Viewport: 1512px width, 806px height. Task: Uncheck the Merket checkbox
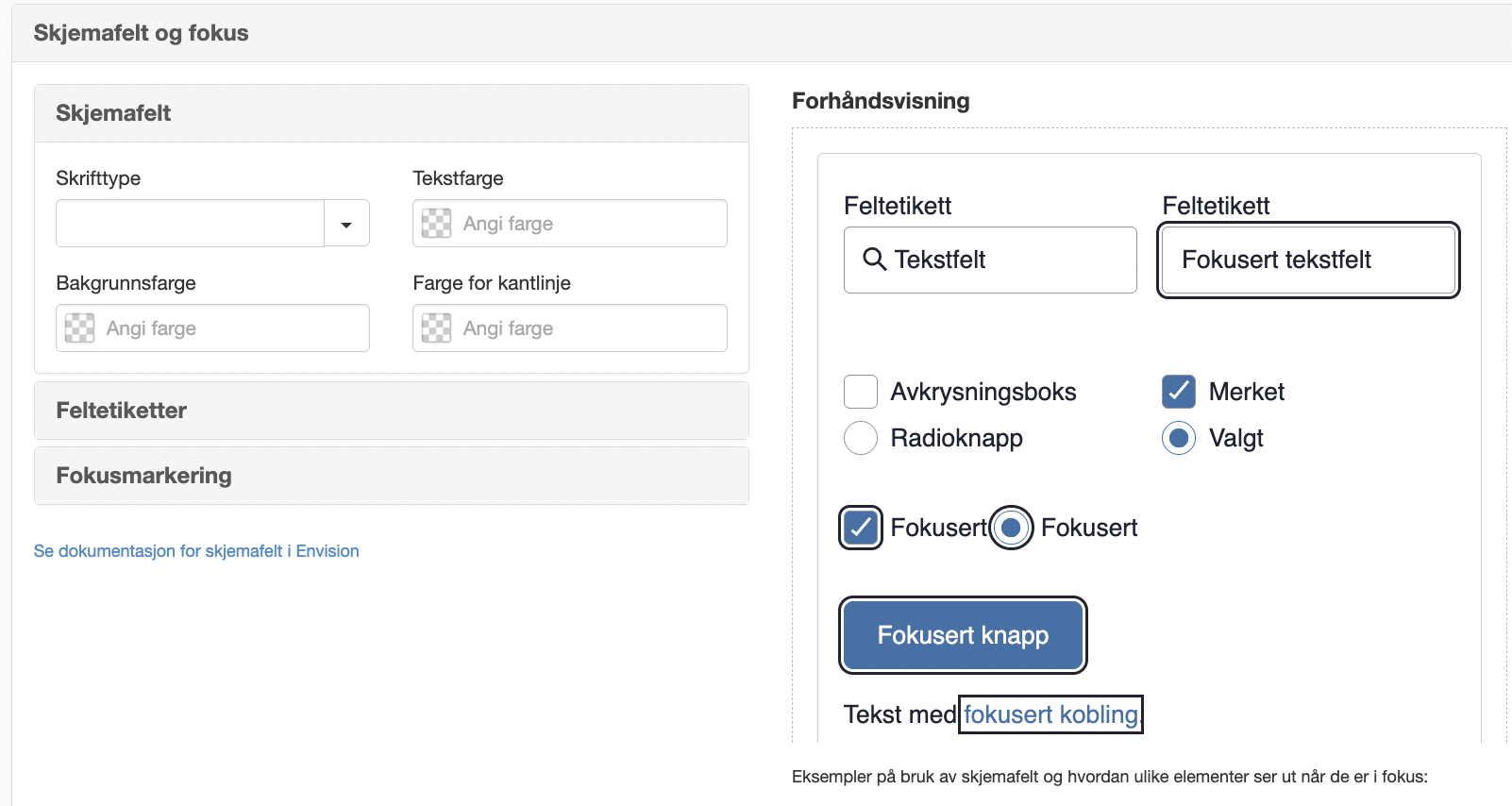(1179, 392)
